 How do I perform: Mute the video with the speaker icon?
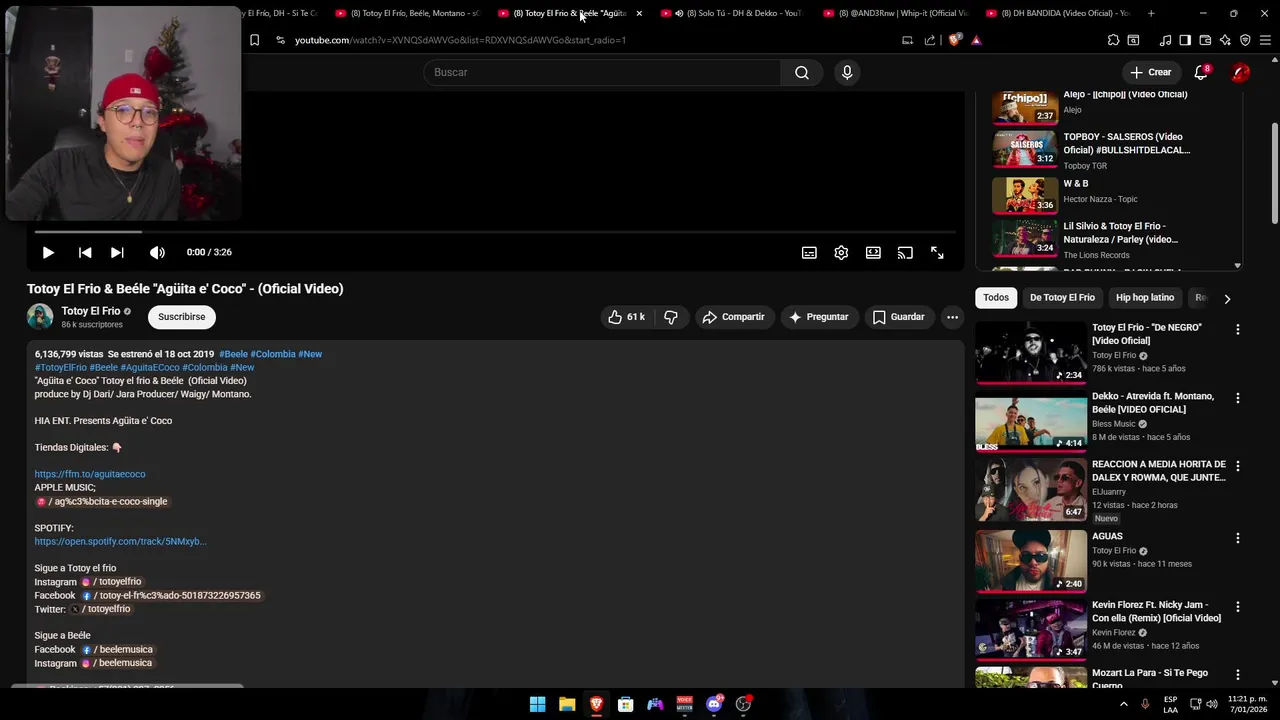[x=157, y=253]
